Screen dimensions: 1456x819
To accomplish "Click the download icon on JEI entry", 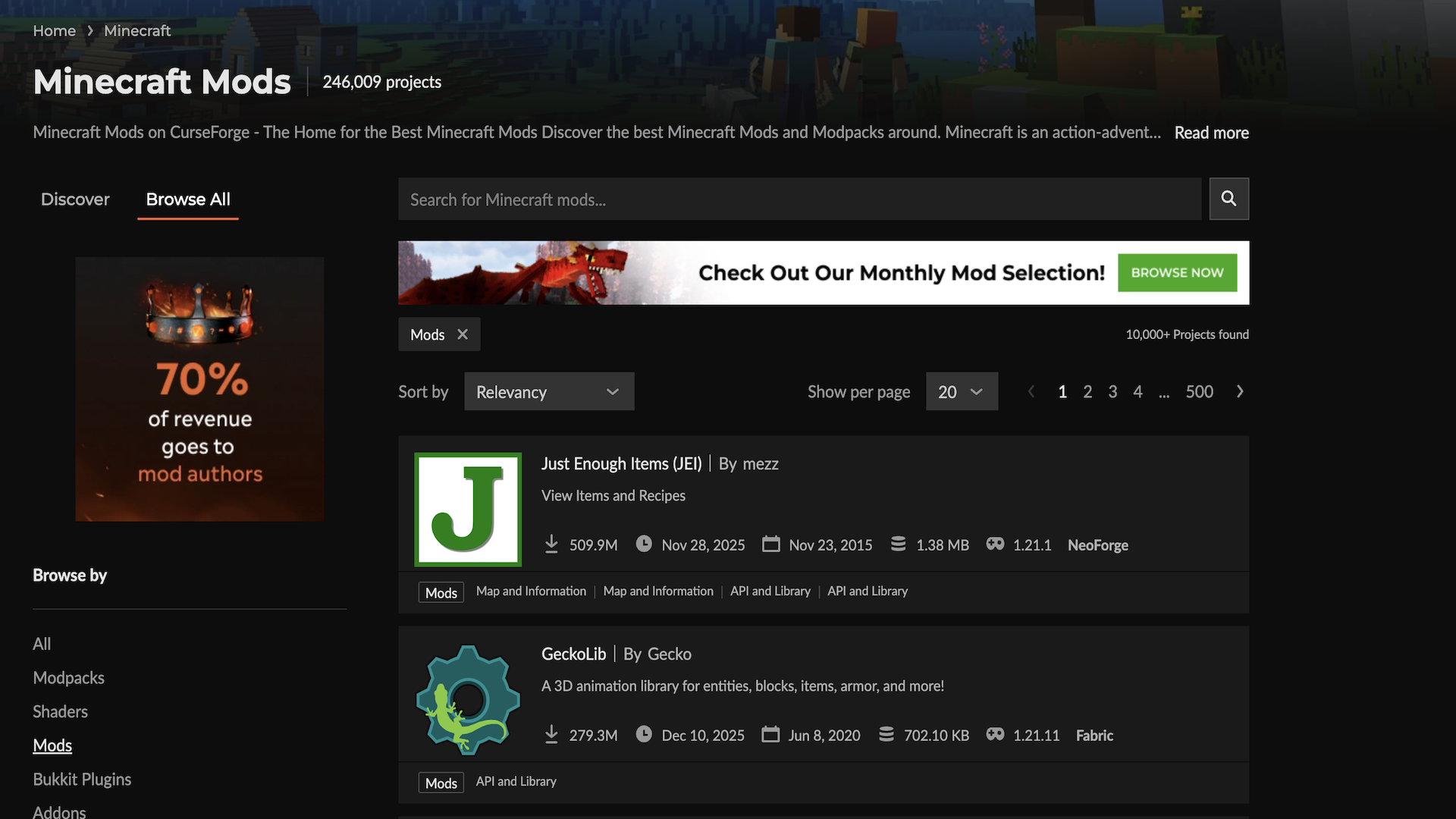I will (551, 544).
